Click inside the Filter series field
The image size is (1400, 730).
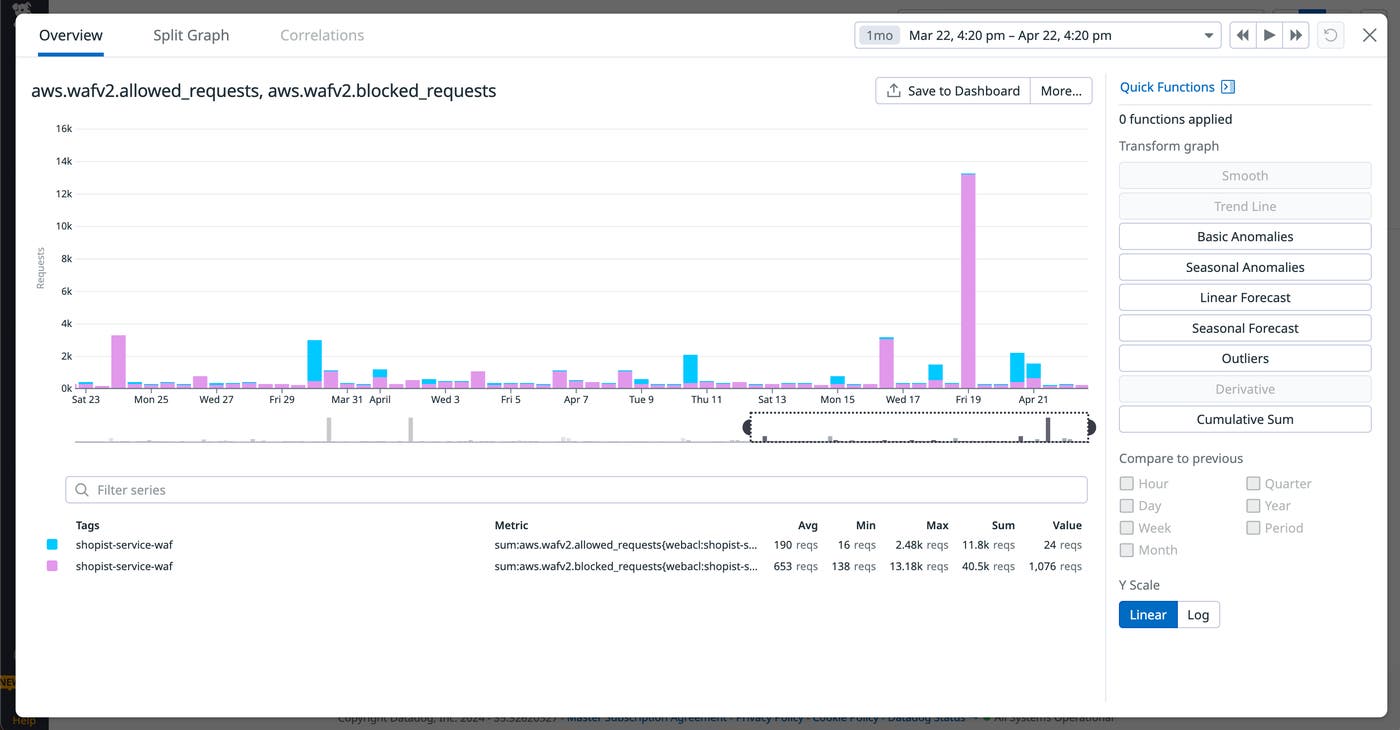coord(400,489)
